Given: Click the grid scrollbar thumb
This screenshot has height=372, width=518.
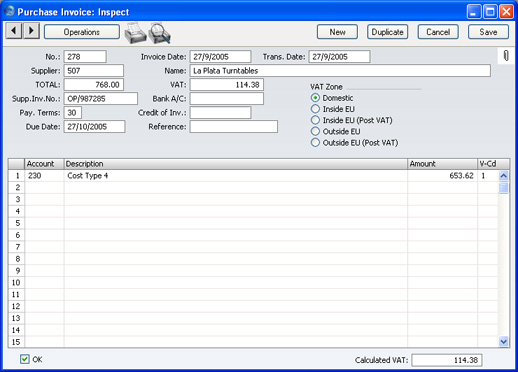Looking at the screenshot, I should 504,188.
